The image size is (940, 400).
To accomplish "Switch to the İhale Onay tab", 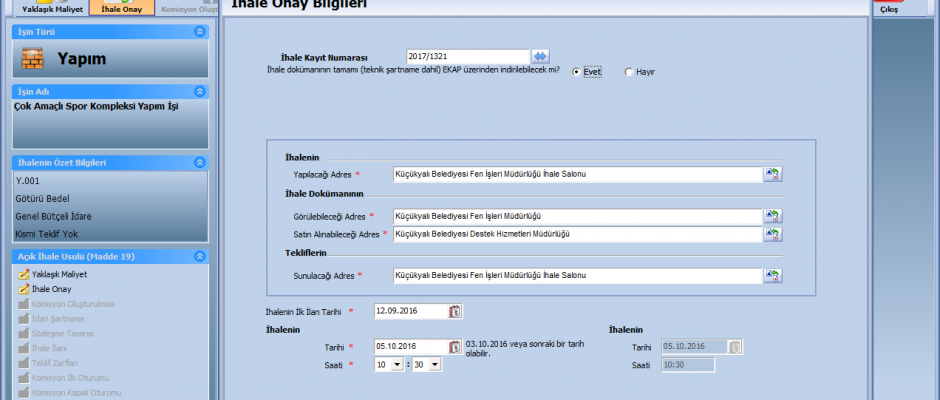I will (x=122, y=7).
